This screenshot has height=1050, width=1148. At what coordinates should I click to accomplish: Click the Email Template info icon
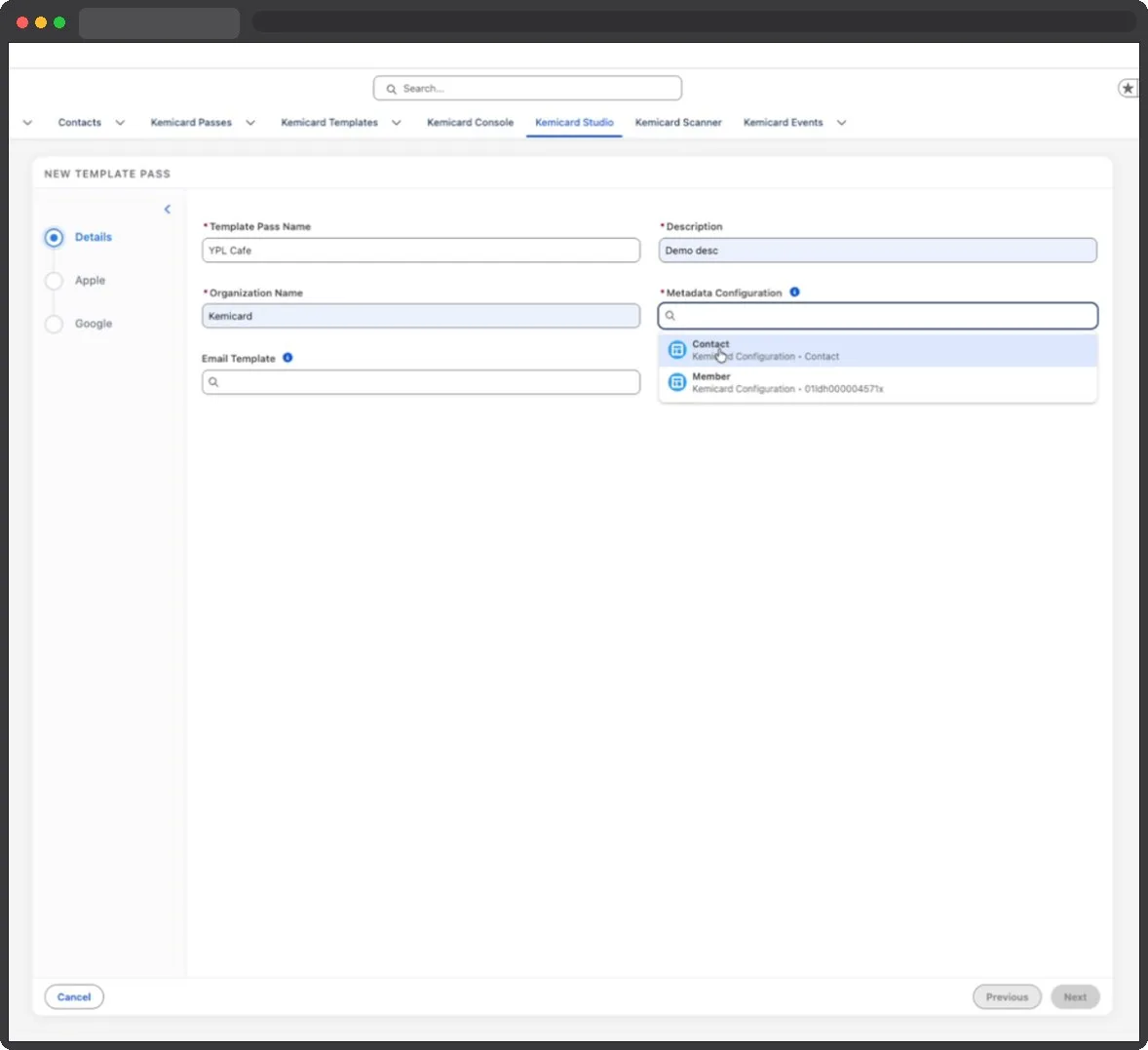(x=287, y=358)
